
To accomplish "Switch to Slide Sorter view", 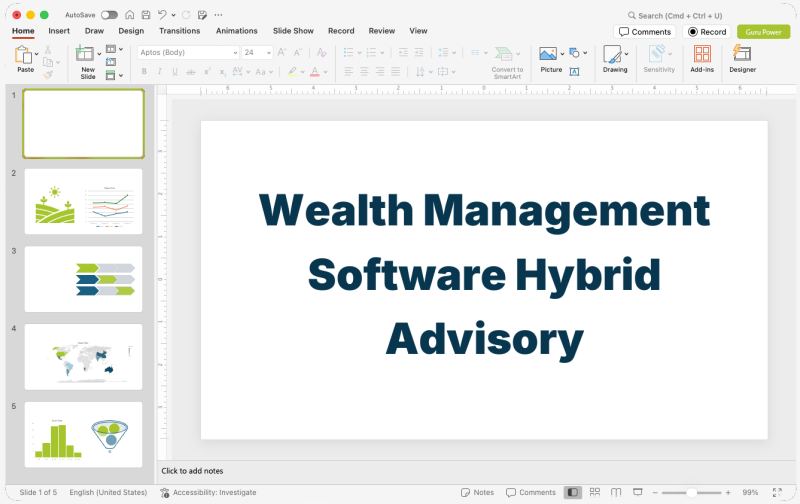I will click(594, 492).
